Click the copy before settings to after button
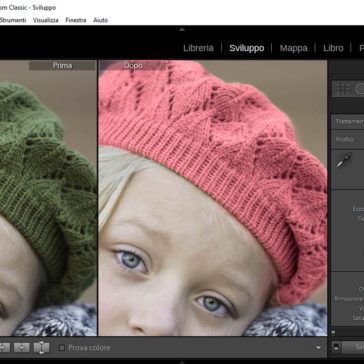364x364 pixels. point(4,348)
